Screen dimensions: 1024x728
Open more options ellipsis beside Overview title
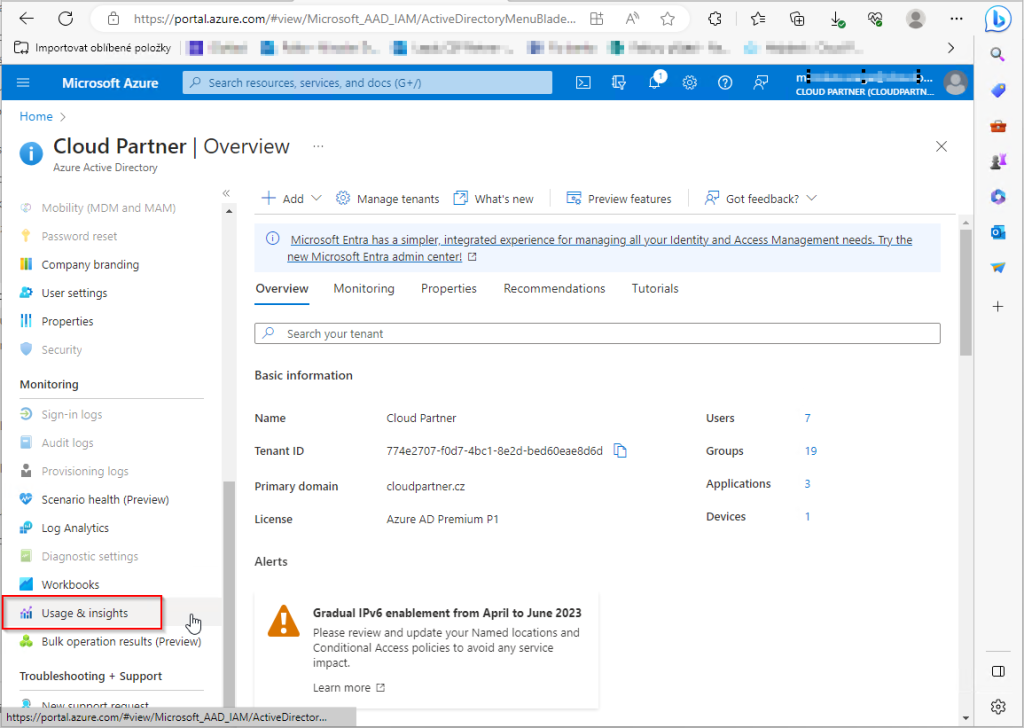(x=318, y=146)
